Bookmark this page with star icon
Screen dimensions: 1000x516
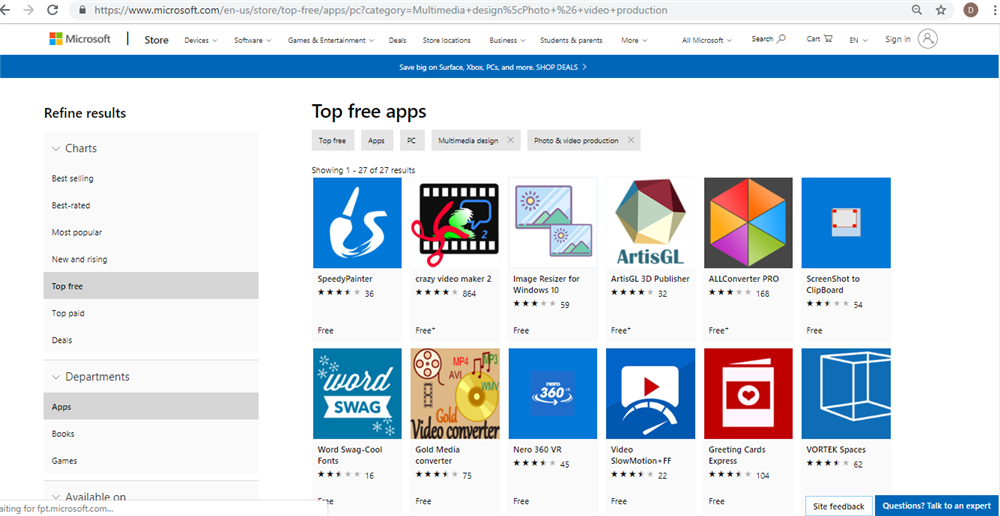click(x=941, y=10)
